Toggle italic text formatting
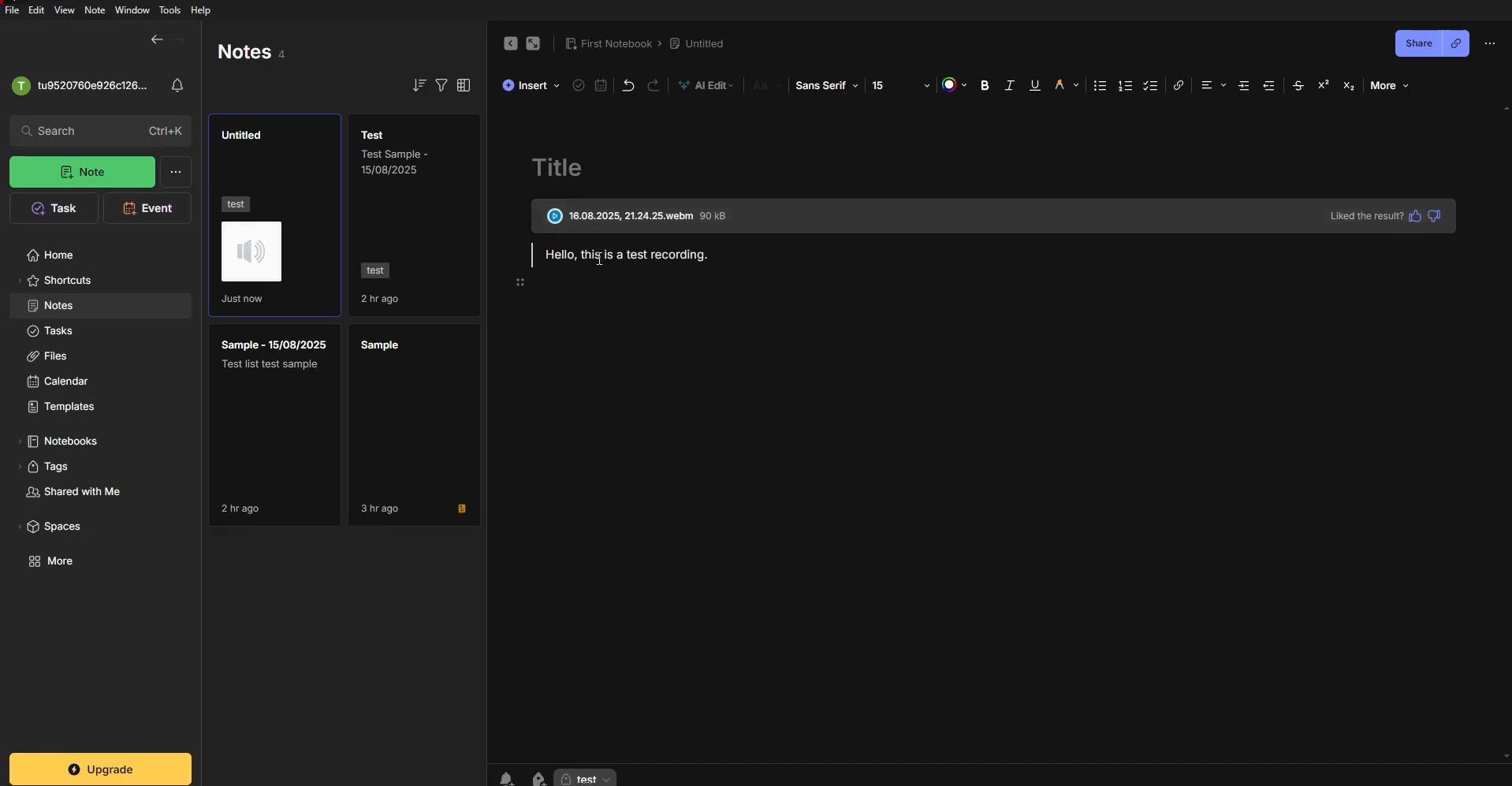This screenshot has height=786, width=1512. (1010, 86)
